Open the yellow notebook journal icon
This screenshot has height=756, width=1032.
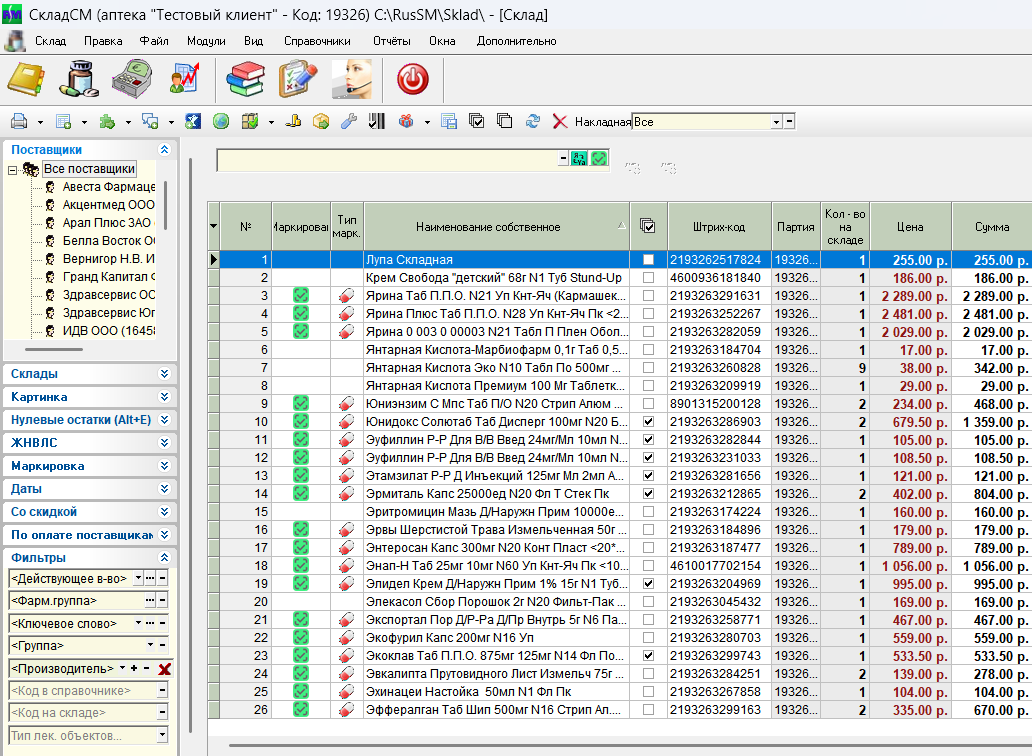(x=26, y=79)
